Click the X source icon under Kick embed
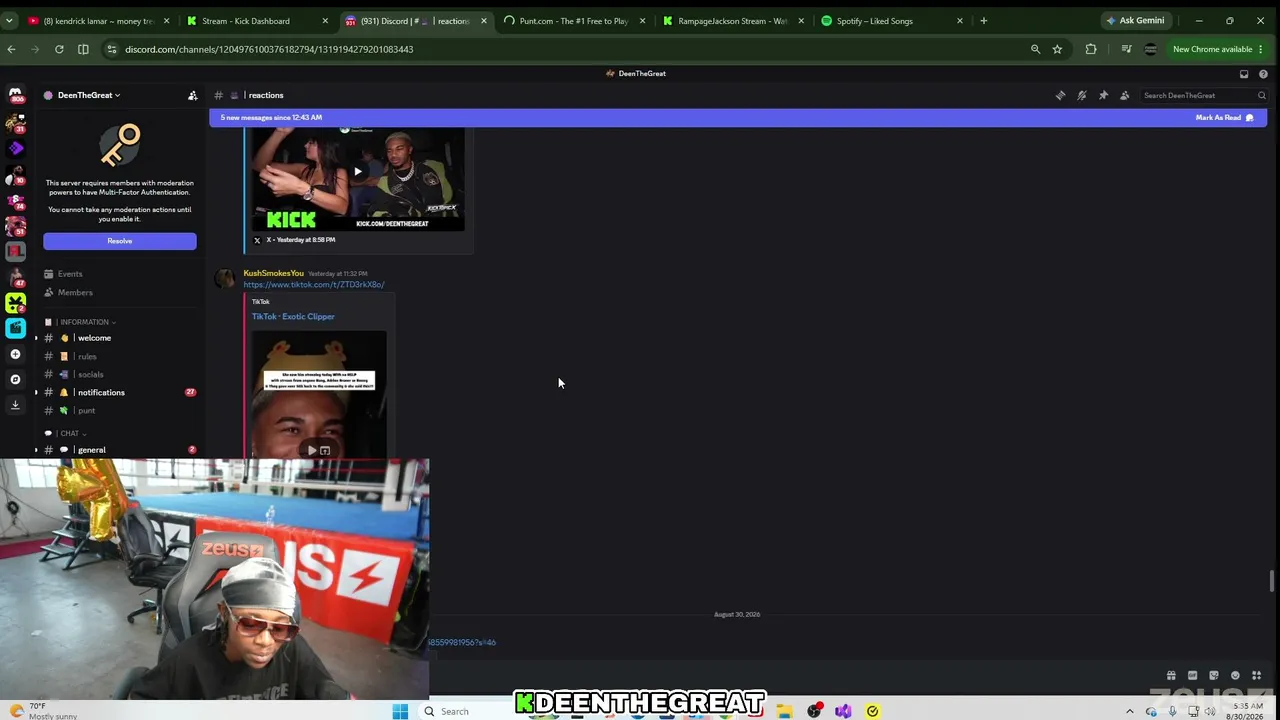This screenshot has height=720, width=1280. [x=257, y=240]
